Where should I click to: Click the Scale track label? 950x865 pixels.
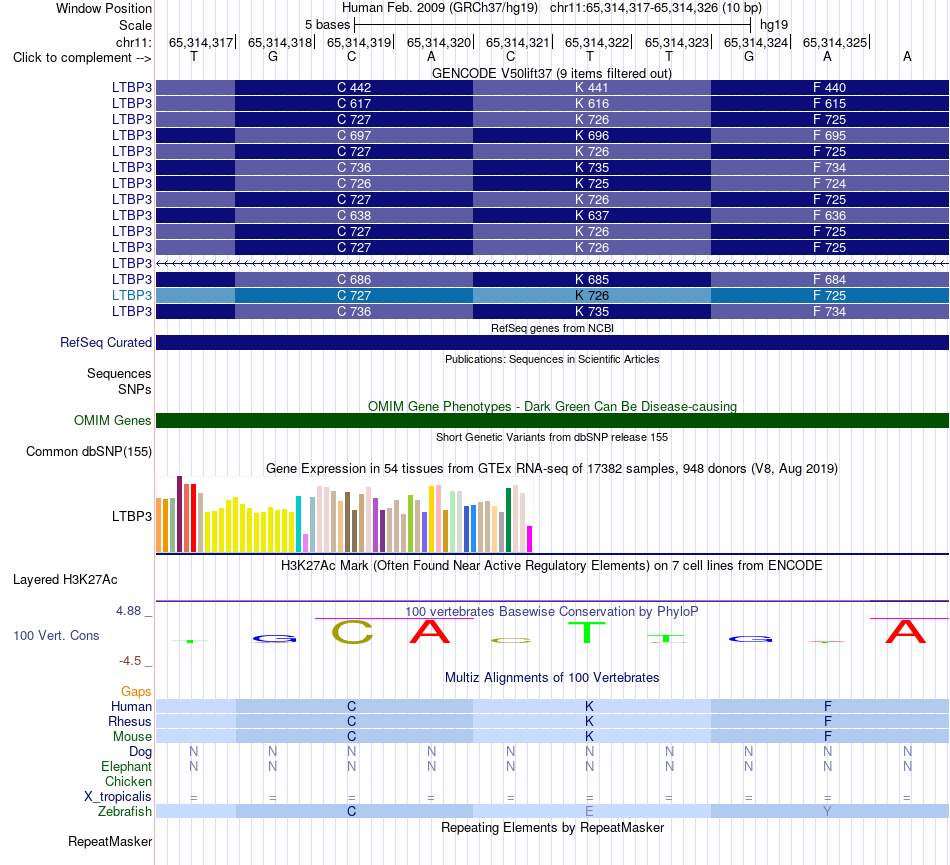coord(135,25)
